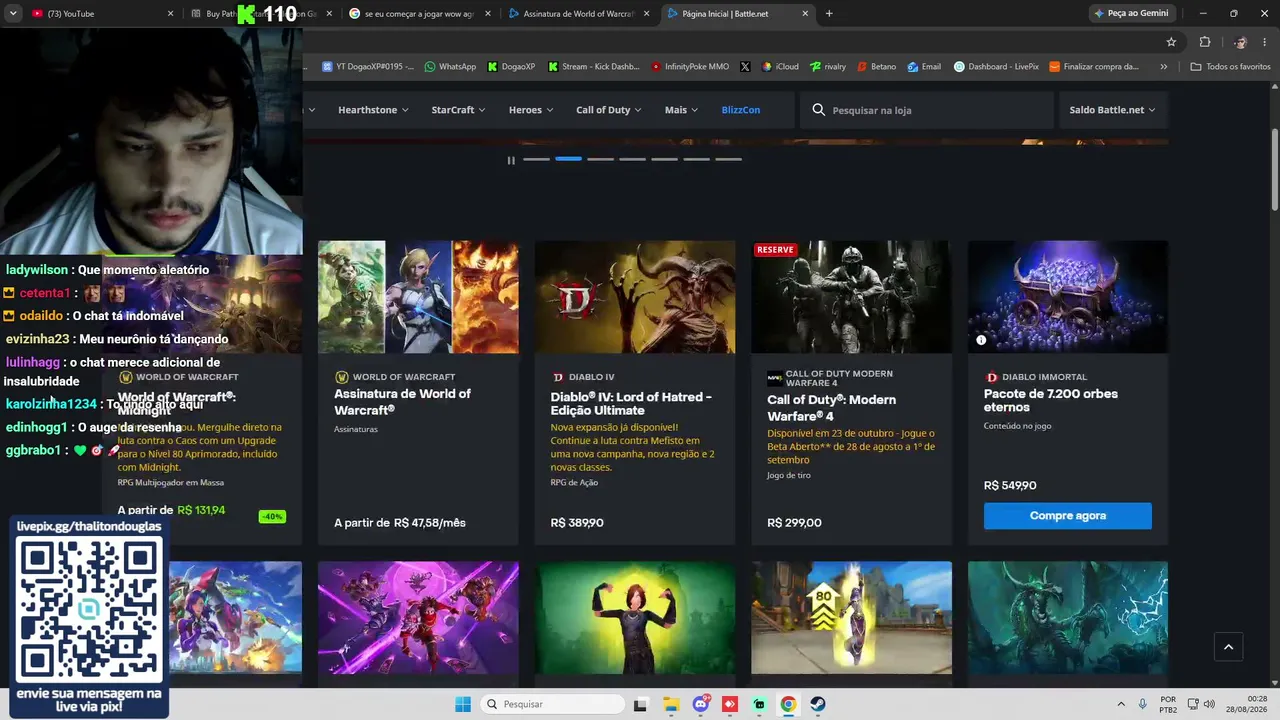
Task: Open Assinatura de World of Warcraft title
Action: click(x=402, y=402)
